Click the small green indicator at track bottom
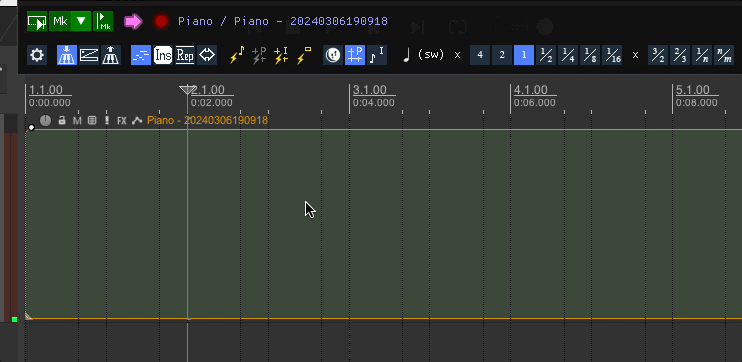 click(x=14, y=319)
